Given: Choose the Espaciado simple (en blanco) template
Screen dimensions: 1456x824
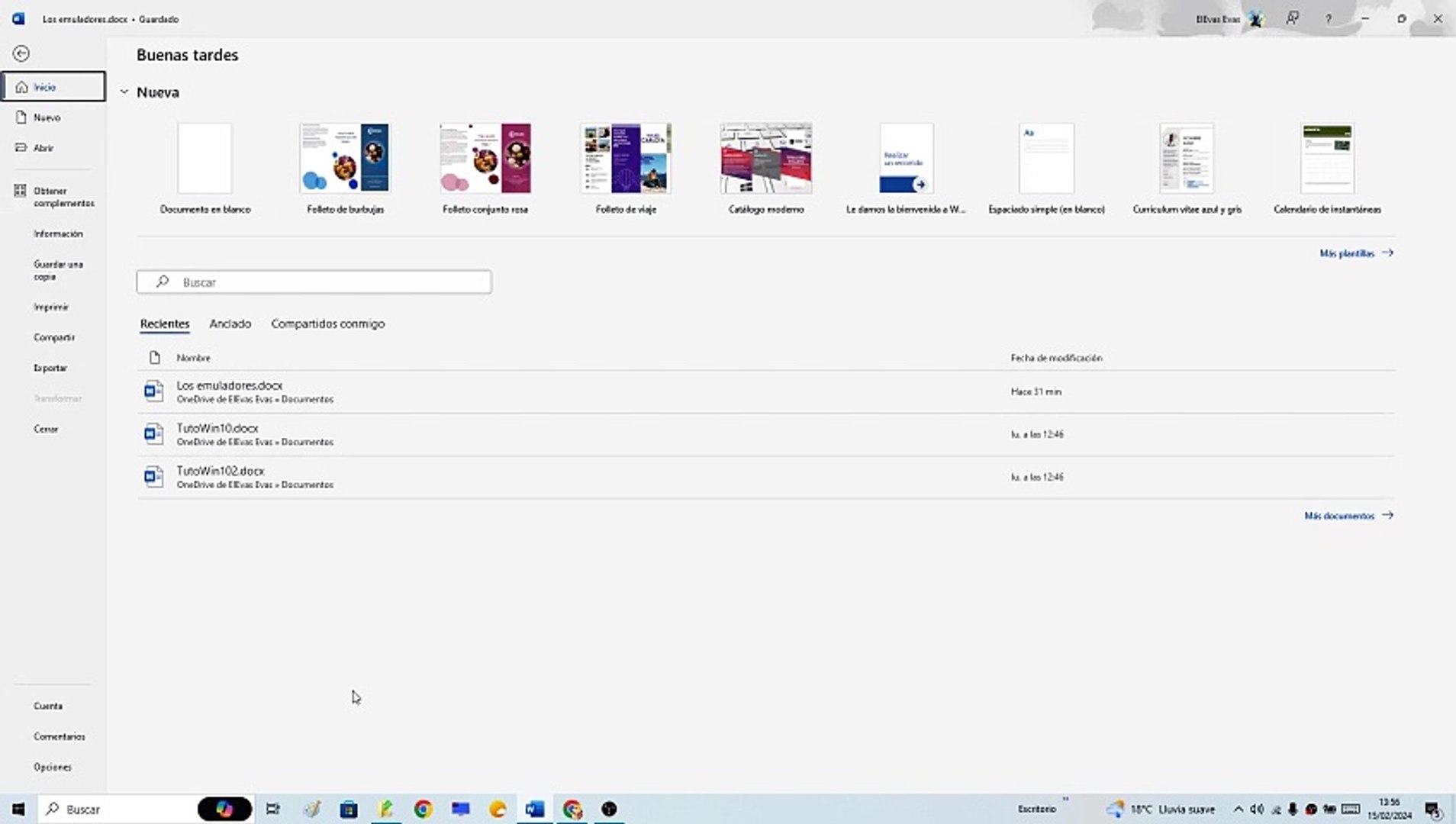Looking at the screenshot, I should tap(1046, 169).
